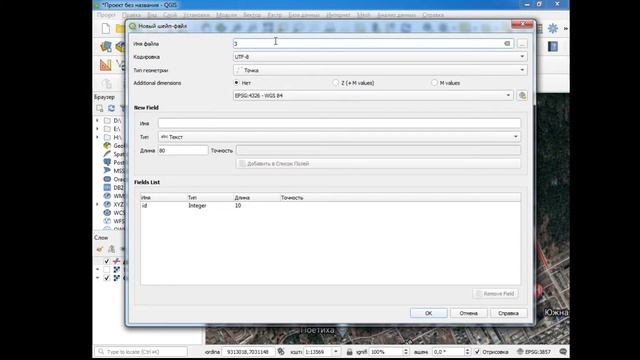Click the dialog 'Справка' help button
The image size is (640, 360).
point(508,313)
